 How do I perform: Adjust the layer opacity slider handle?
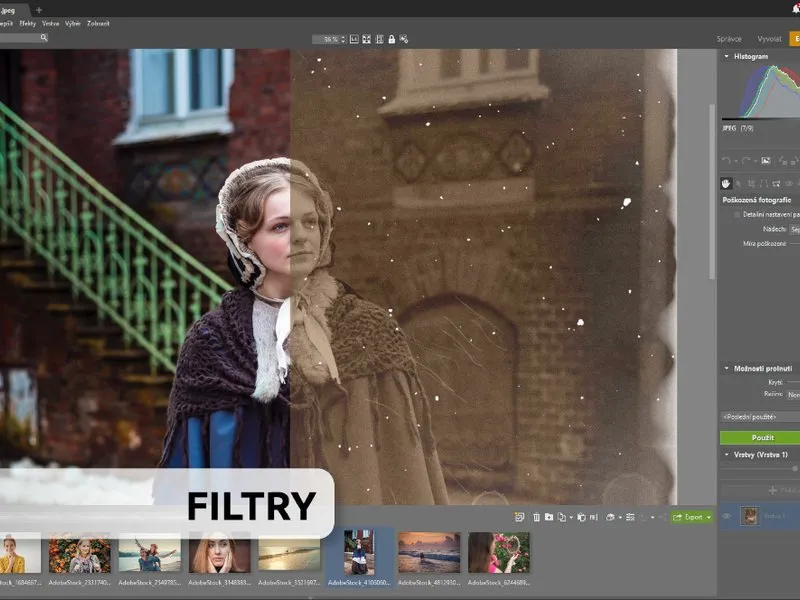(795, 468)
